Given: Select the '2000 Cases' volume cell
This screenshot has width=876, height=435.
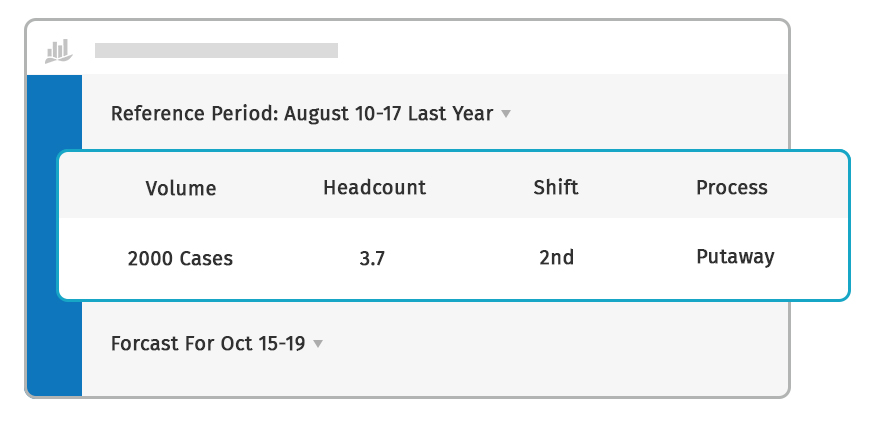Looking at the screenshot, I should pos(180,258).
